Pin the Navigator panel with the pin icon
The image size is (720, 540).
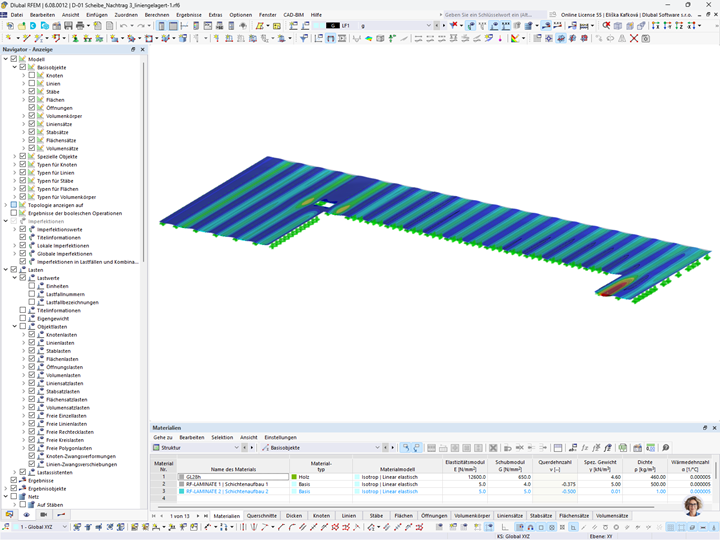click(133, 49)
